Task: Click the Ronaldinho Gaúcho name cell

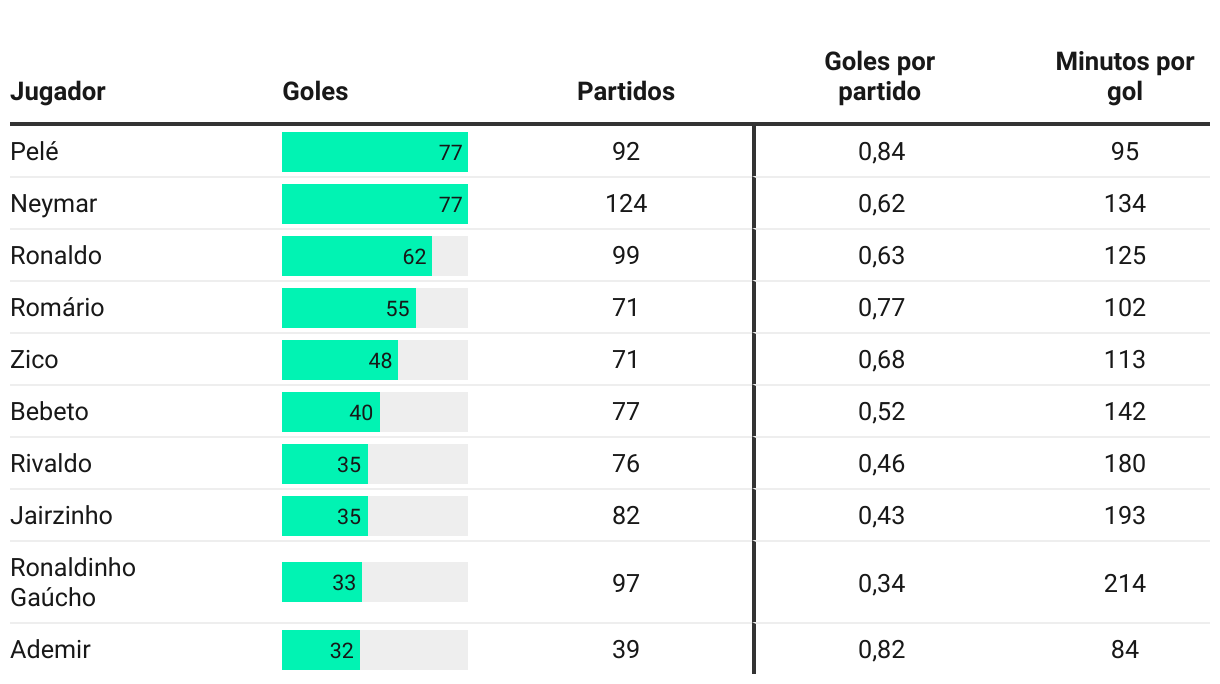Action: click(73, 582)
